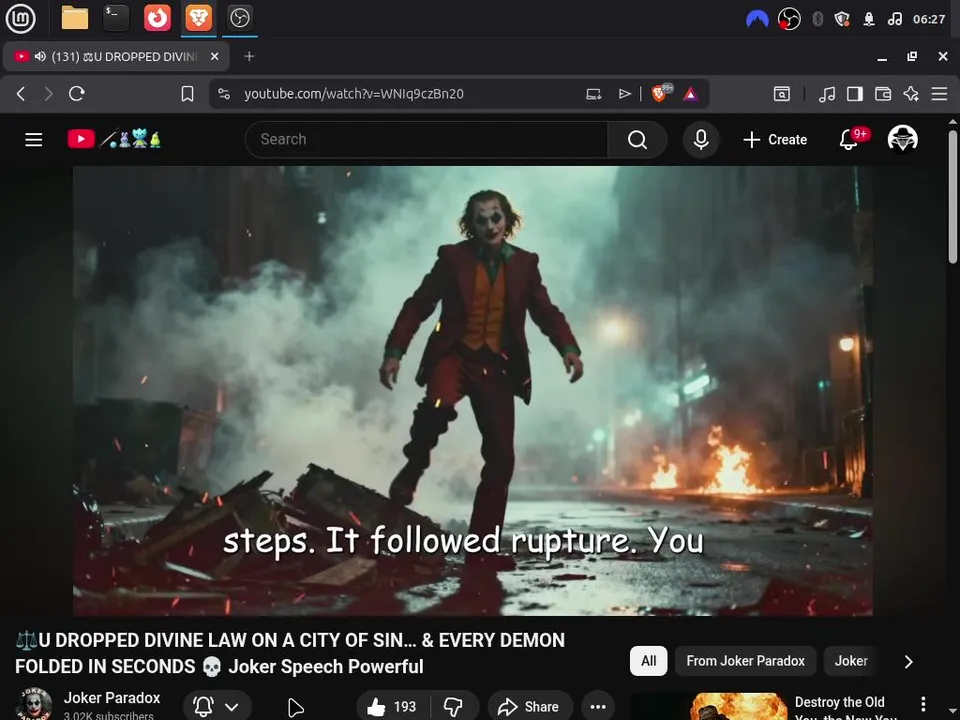Click the Brave playlist send icon
This screenshot has width=960, height=720.
click(x=624, y=94)
